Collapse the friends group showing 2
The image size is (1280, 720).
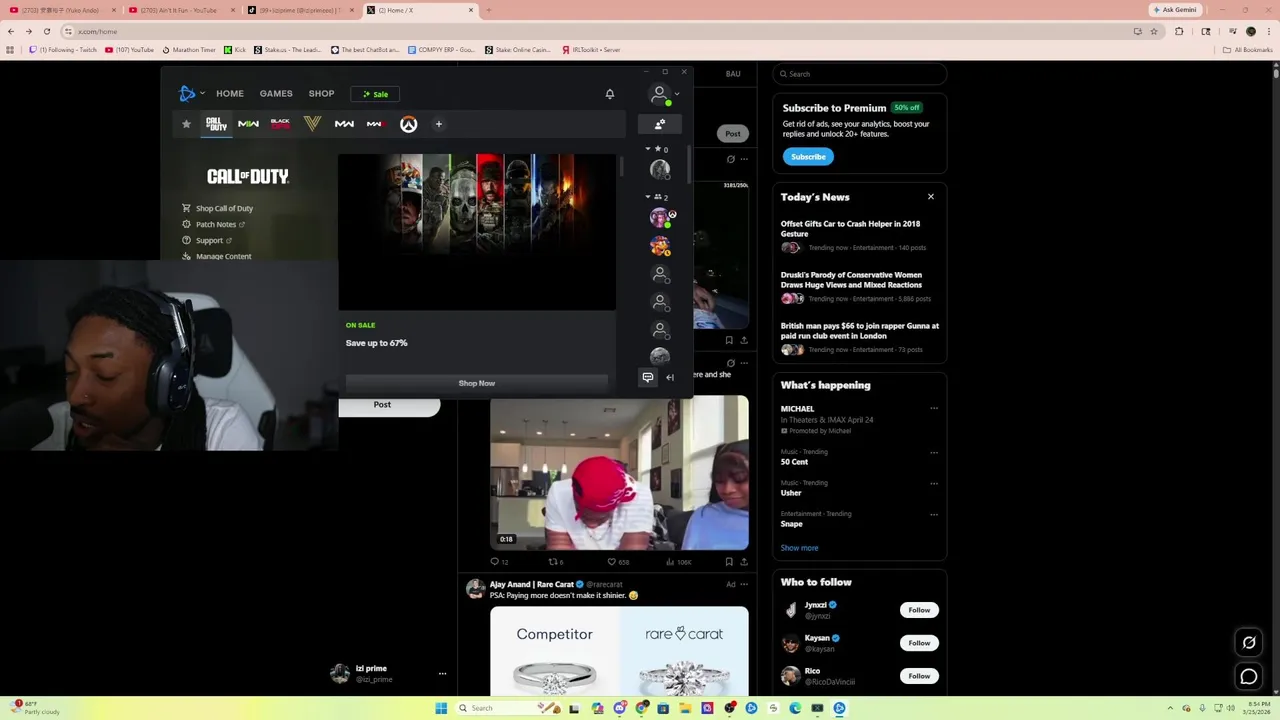point(647,197)
